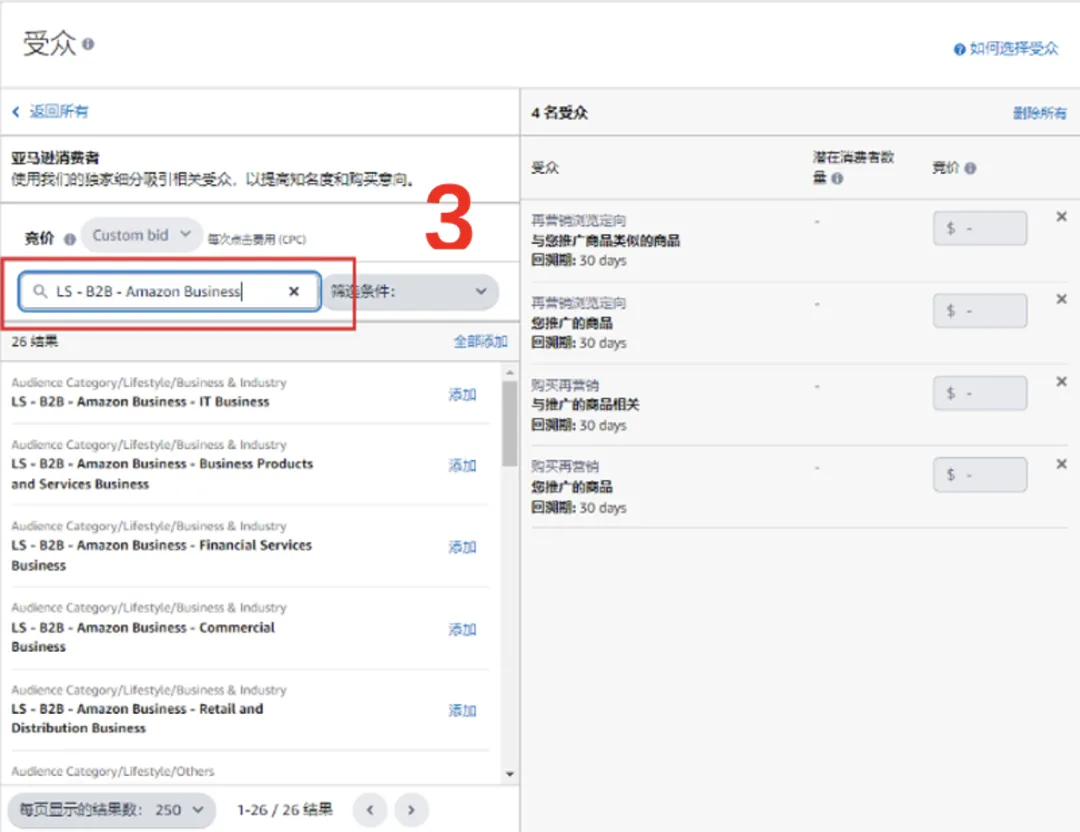Viewport: 1080px width, 832px height.
Task: Remove the last 购买再营销 audience row
Action: tap(1061, 464)
